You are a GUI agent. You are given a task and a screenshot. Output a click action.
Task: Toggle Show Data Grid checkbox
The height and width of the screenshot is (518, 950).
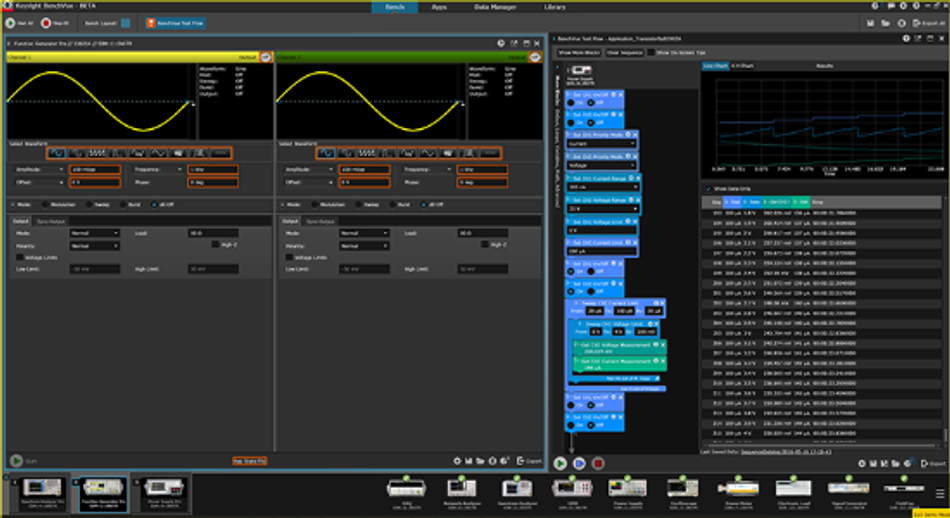coord(708,189)
